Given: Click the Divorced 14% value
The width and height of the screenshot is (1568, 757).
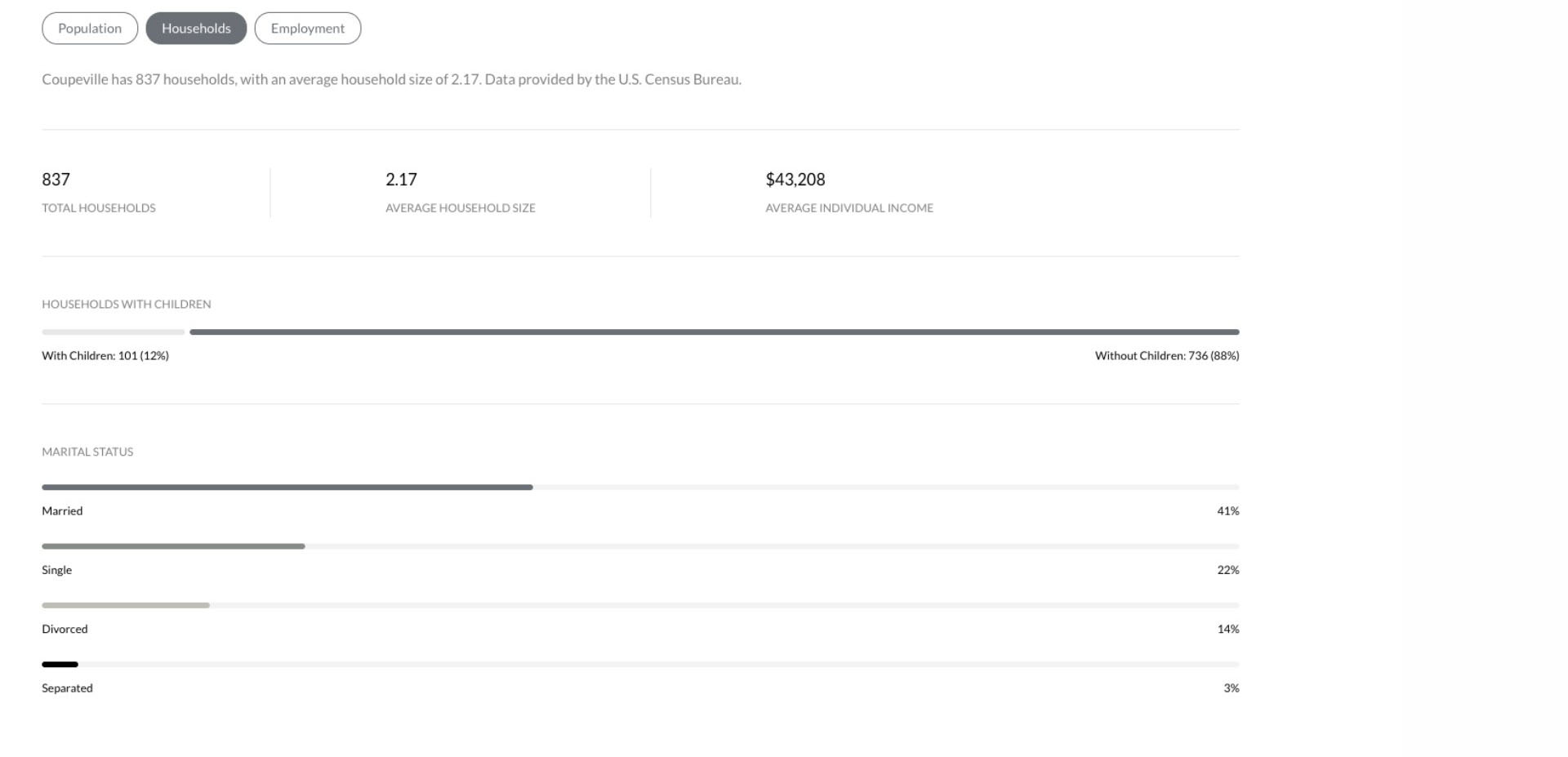Looking at the screenshot, I should click(1227, 630).
